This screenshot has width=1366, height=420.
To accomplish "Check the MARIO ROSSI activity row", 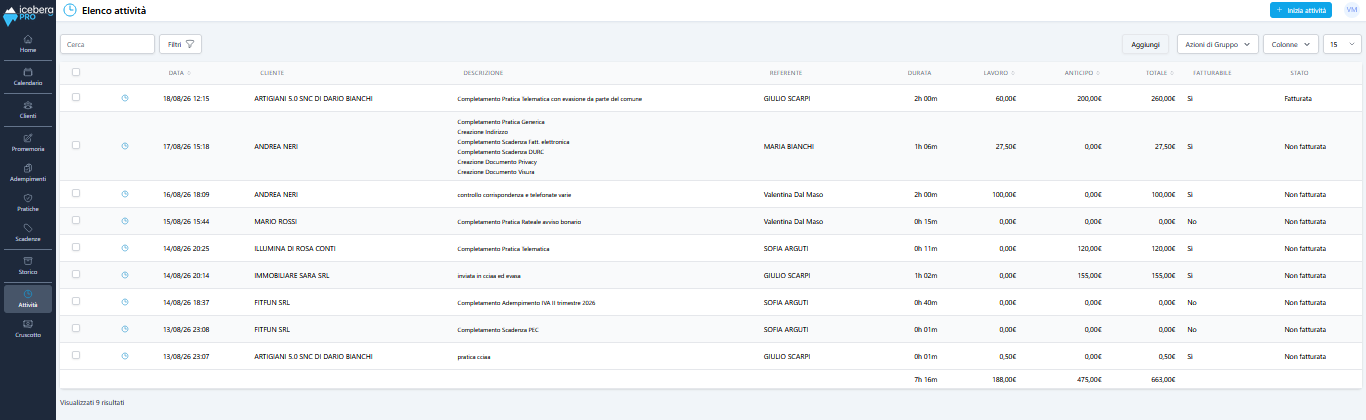I will [76, 221].
